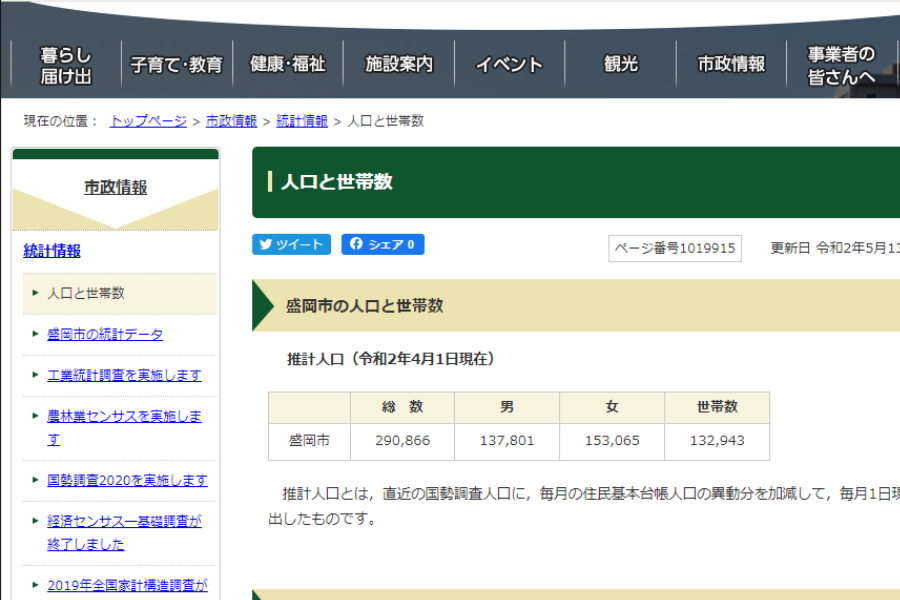Image resolution: width=900 pixels, height=600 pixels.
Task: Open the 事業者の皆さんへ menu item
Action: pyautogui.click(x=841, y=65)
